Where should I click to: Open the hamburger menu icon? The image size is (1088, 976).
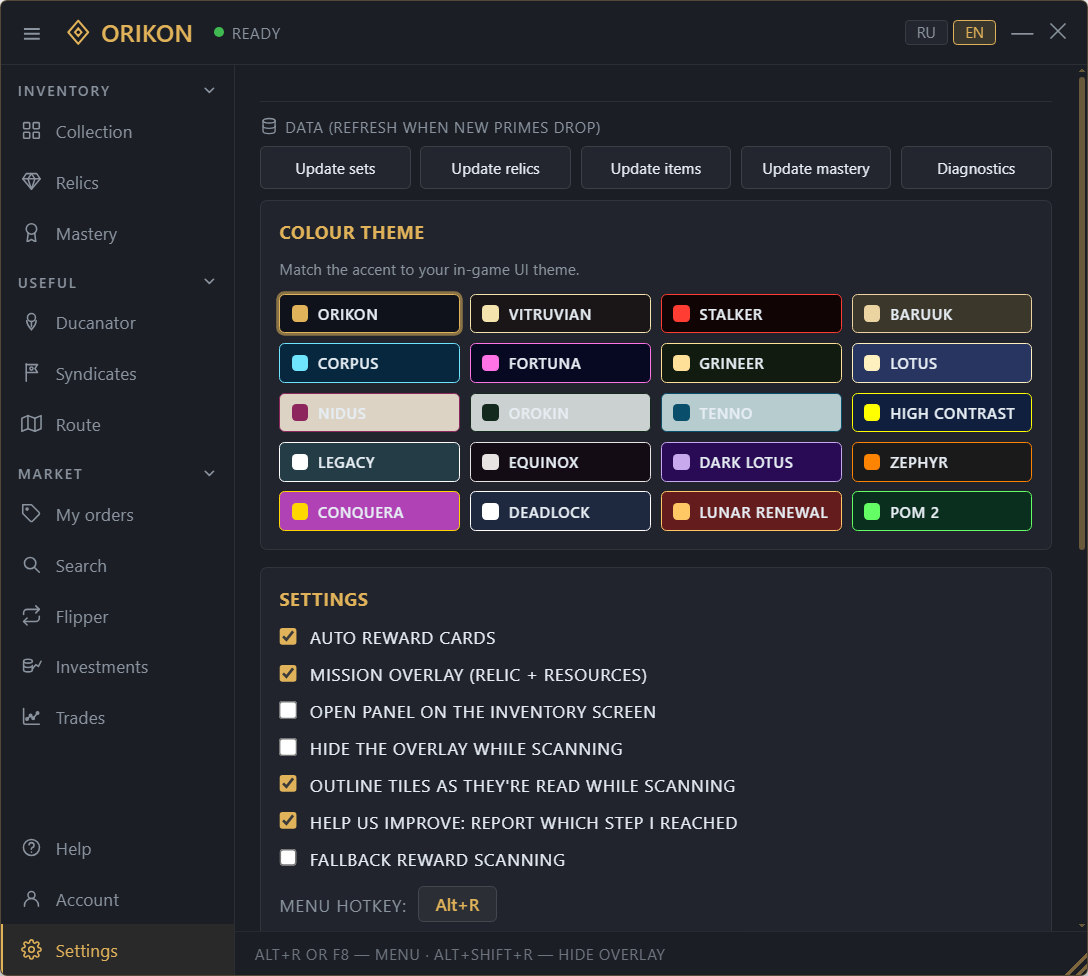coord(32,33)
